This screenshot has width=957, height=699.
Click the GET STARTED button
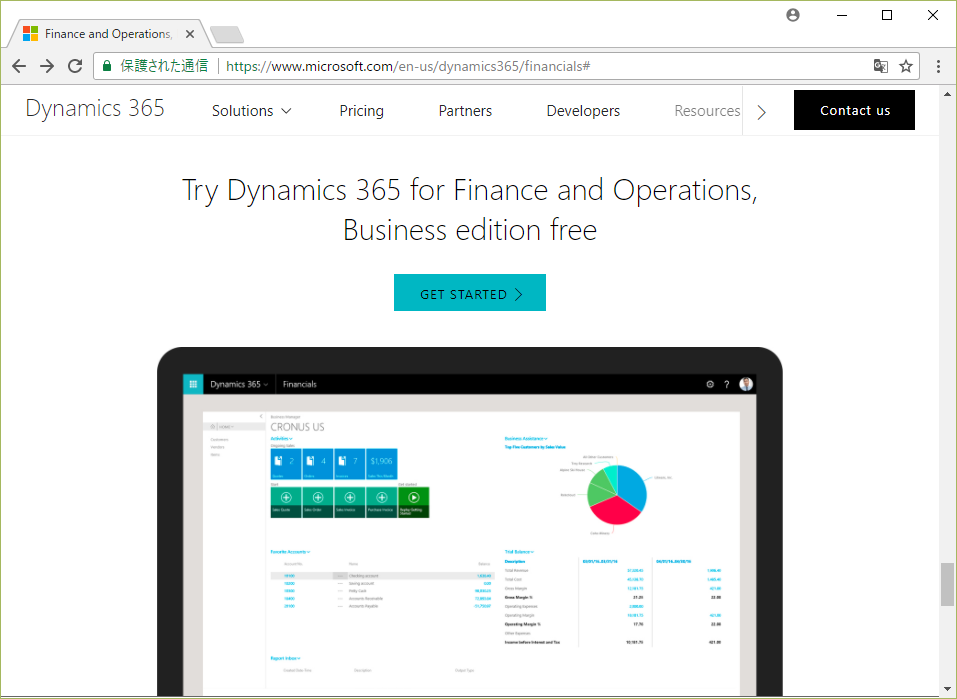(x=470, y=292)
